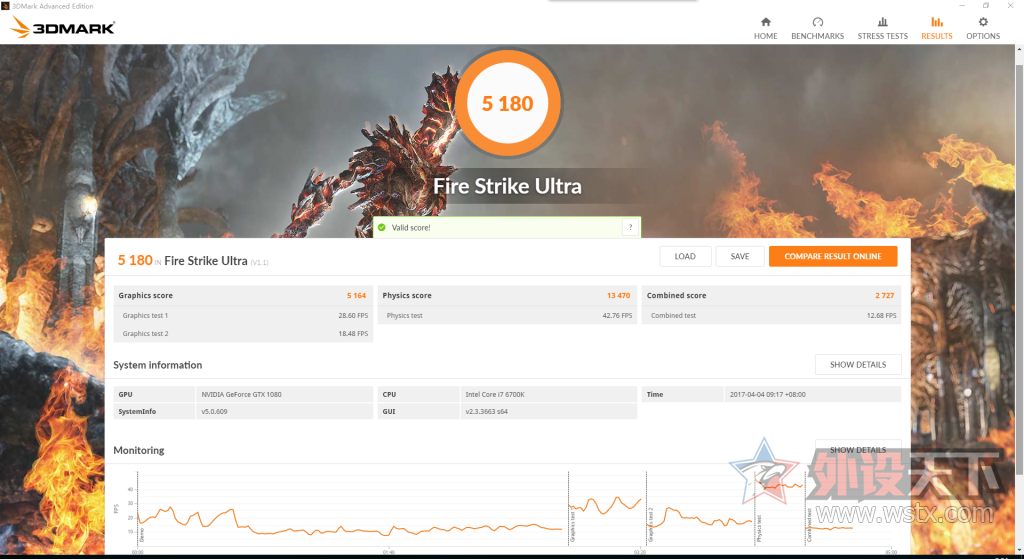
Task: Select the Physics score 13 470 value
Action: click(x=618, y=296)
